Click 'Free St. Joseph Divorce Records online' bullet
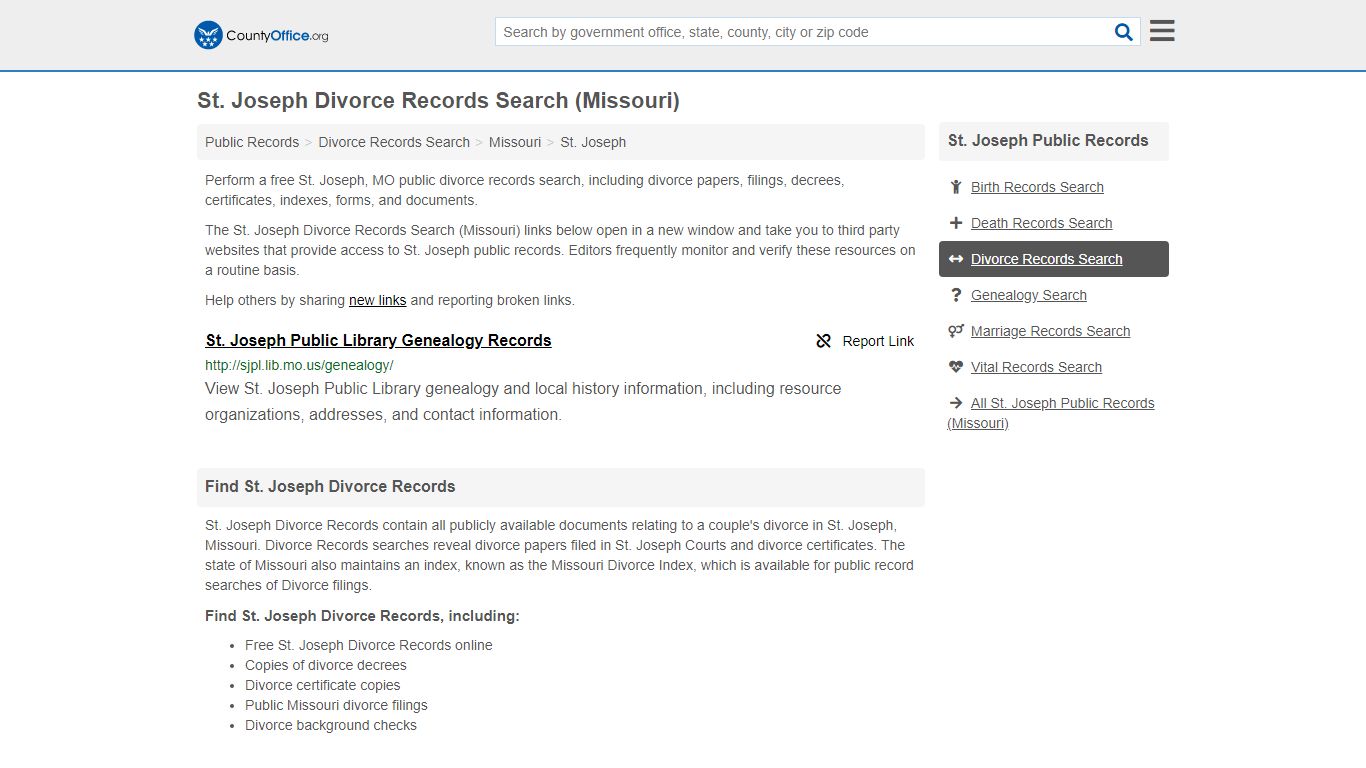Viewport: 1366px width, 768px height. pos(369,645)
